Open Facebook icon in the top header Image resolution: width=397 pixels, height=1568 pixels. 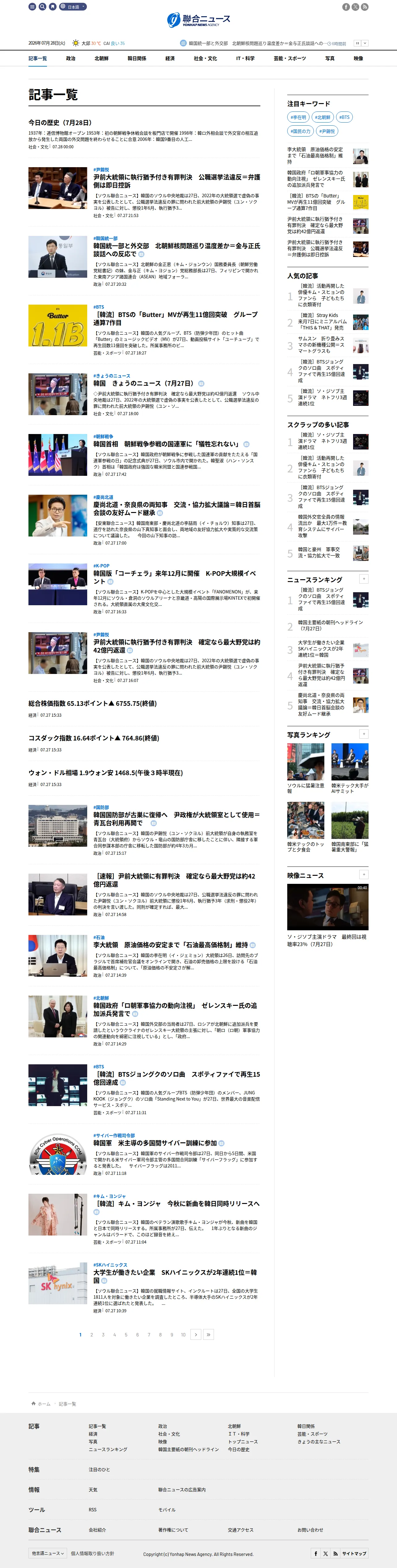coord(346,7)
